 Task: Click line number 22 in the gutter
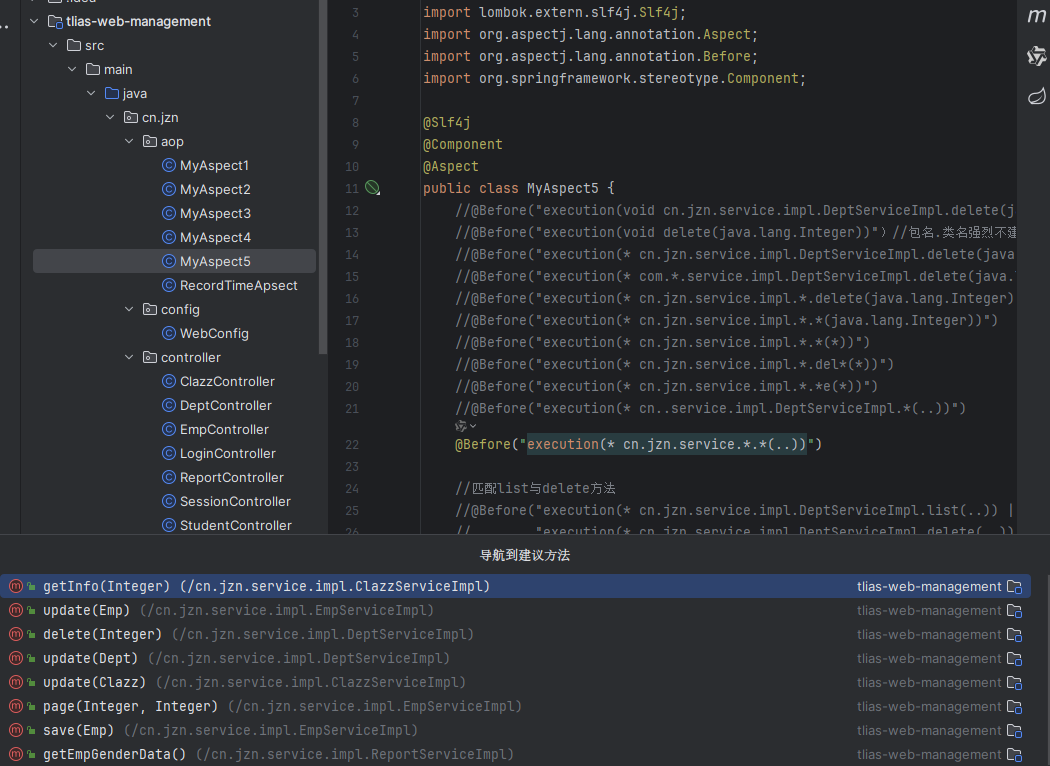click(x=352, y=445)
